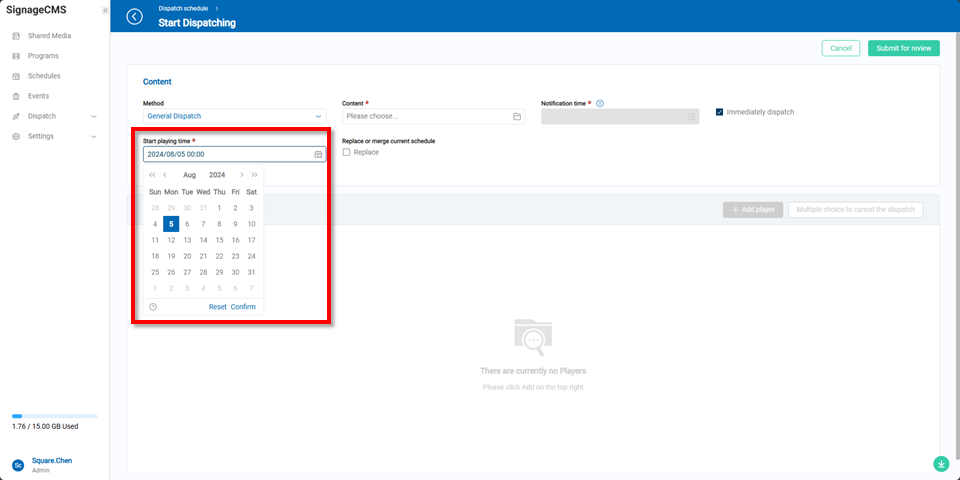This screenshot has width=960, height=480.
Task: Uncheck Immediately dispatch checkbox
Action: (720, 112)
